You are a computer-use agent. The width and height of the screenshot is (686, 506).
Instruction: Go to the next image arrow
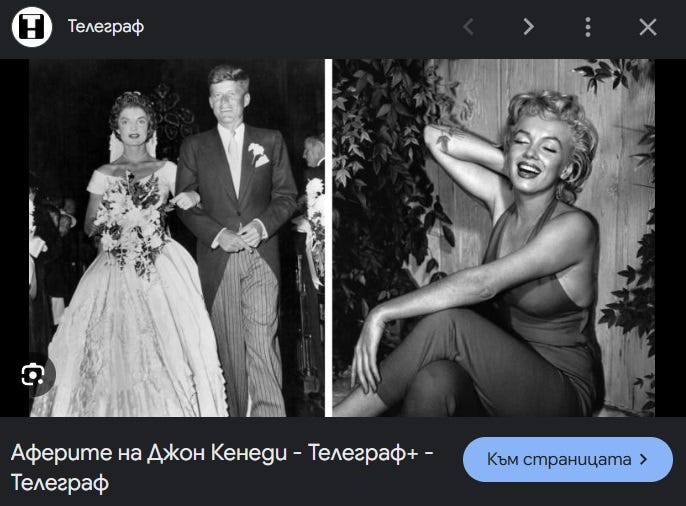(528, 27)
